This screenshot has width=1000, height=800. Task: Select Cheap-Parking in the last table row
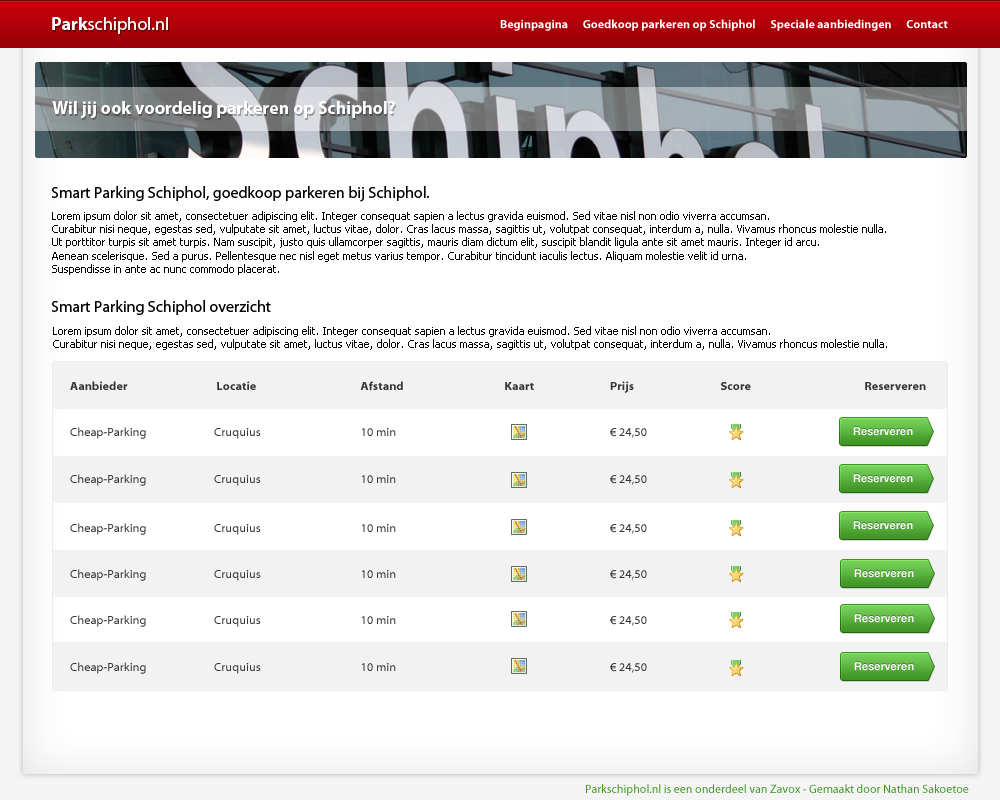[x=108, y=667]
